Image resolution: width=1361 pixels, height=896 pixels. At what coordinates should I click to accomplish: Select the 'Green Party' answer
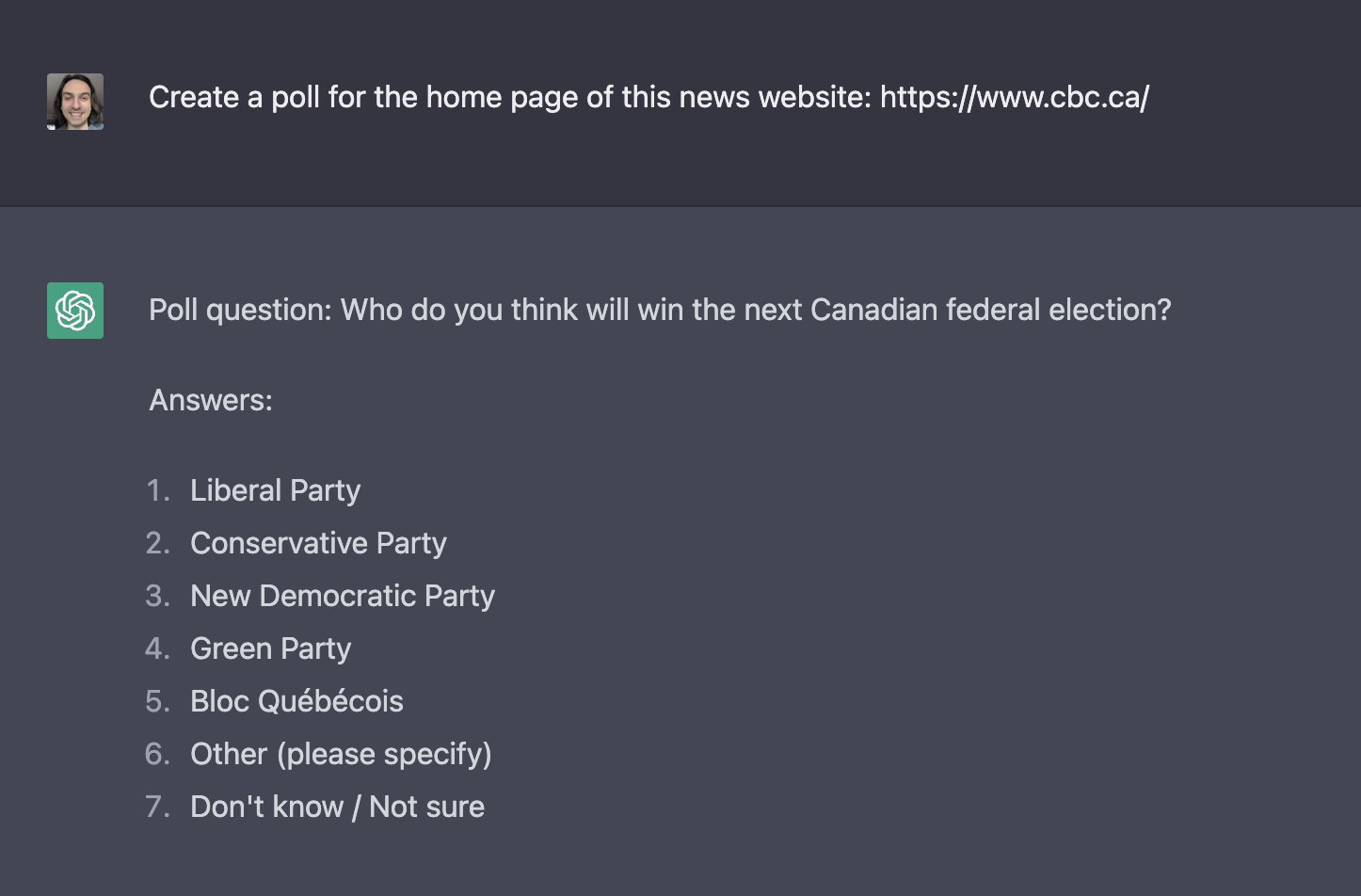point(270,648)
